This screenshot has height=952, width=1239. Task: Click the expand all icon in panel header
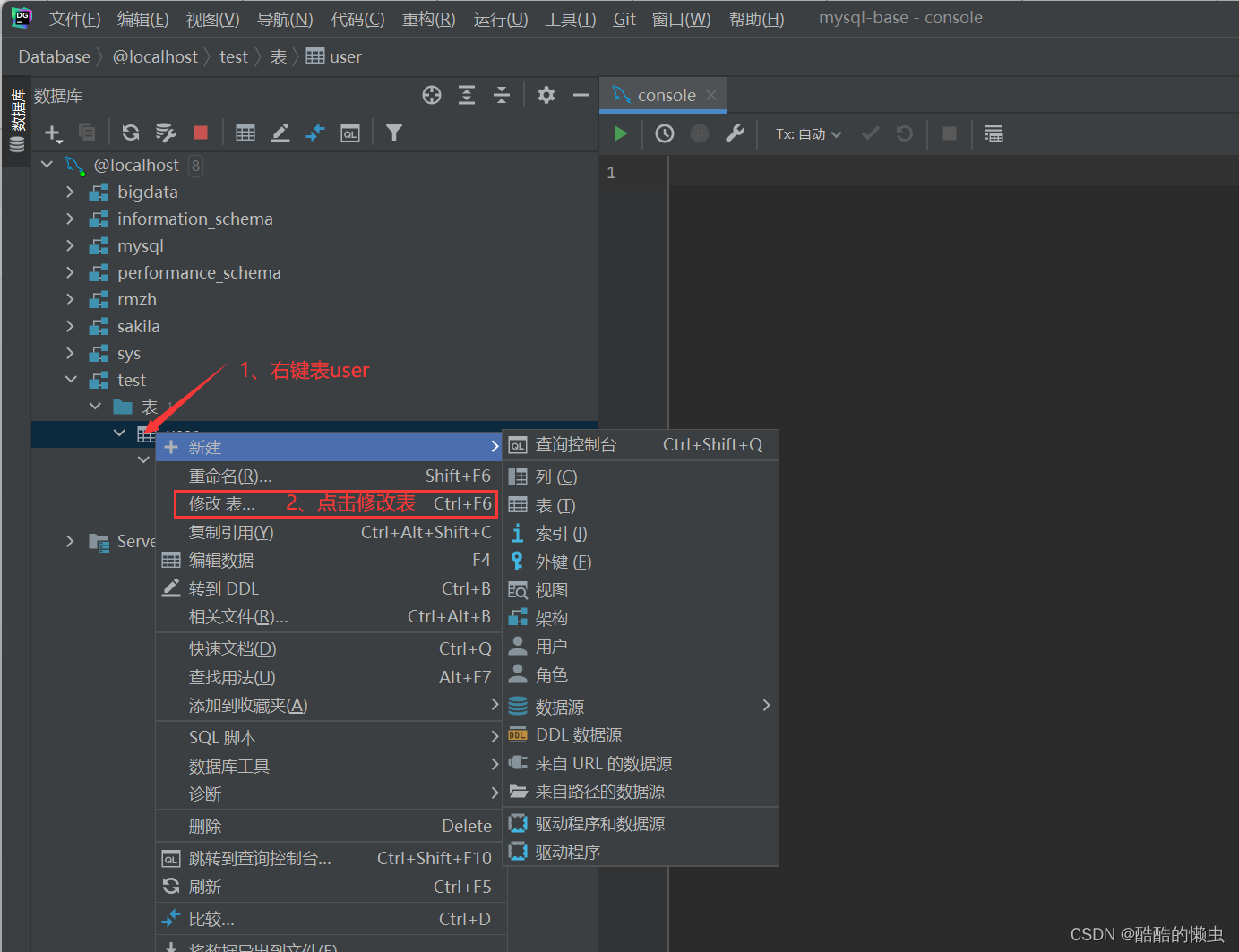tap(467, 95)
